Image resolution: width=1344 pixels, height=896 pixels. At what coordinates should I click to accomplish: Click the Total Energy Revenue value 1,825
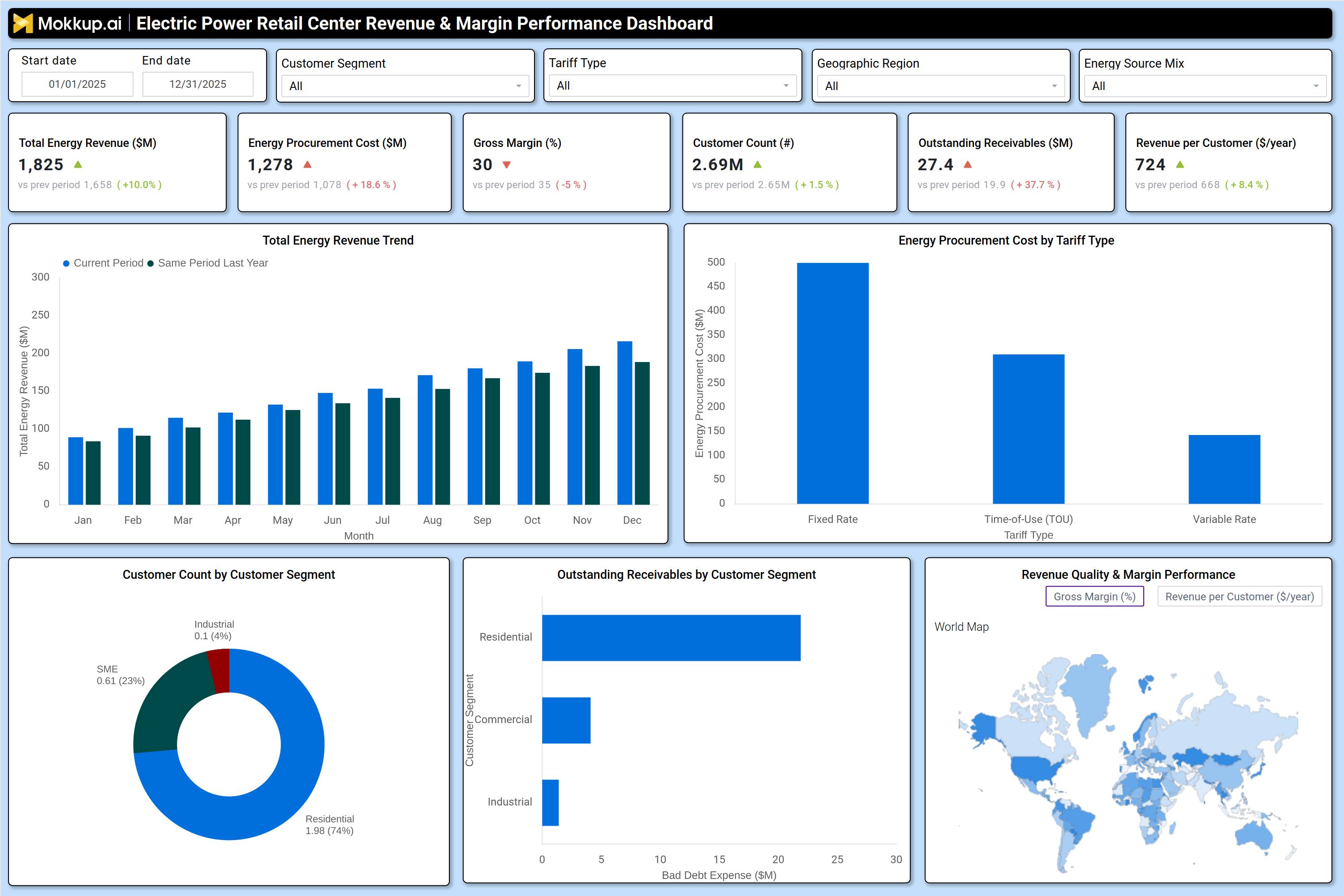coord(41,164)
